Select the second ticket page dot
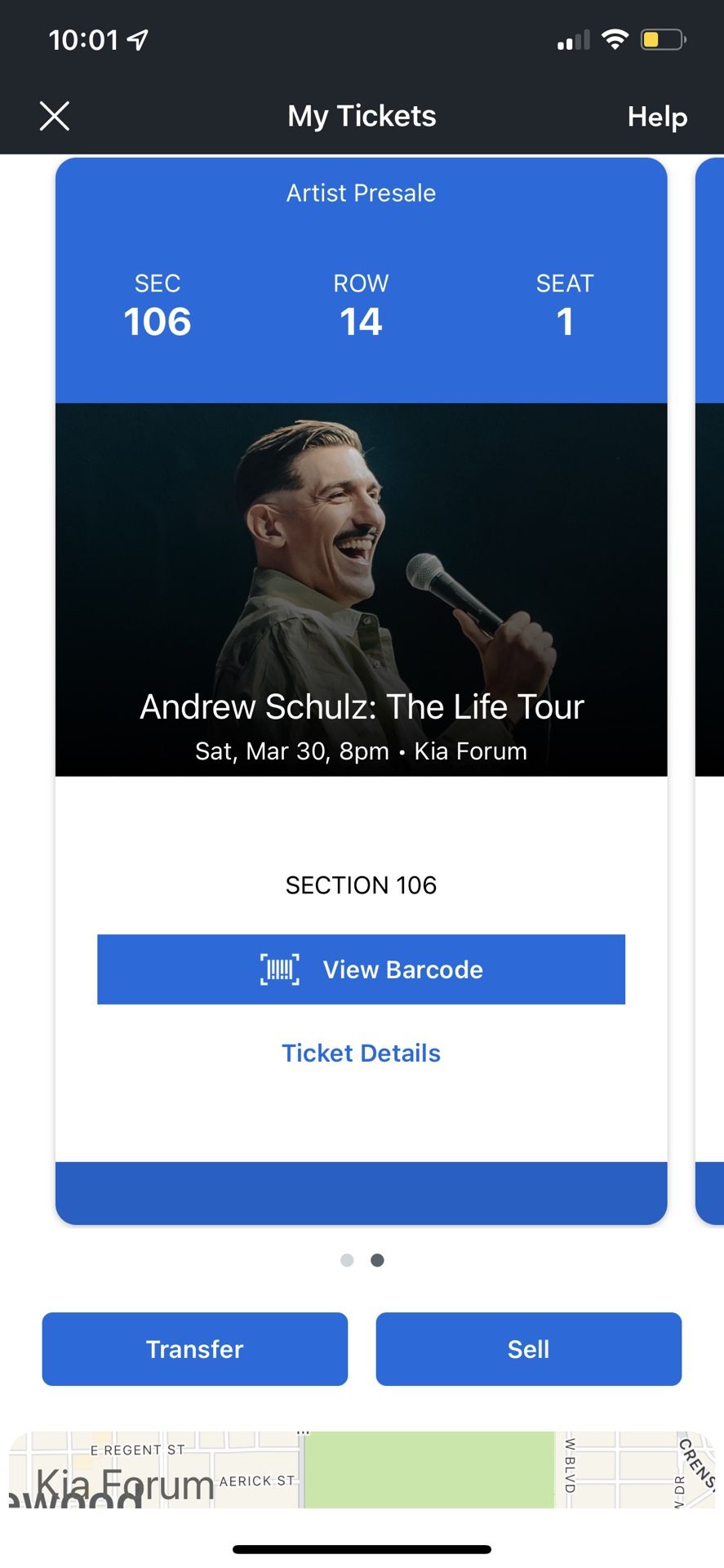 click(x=377, y=1260)
